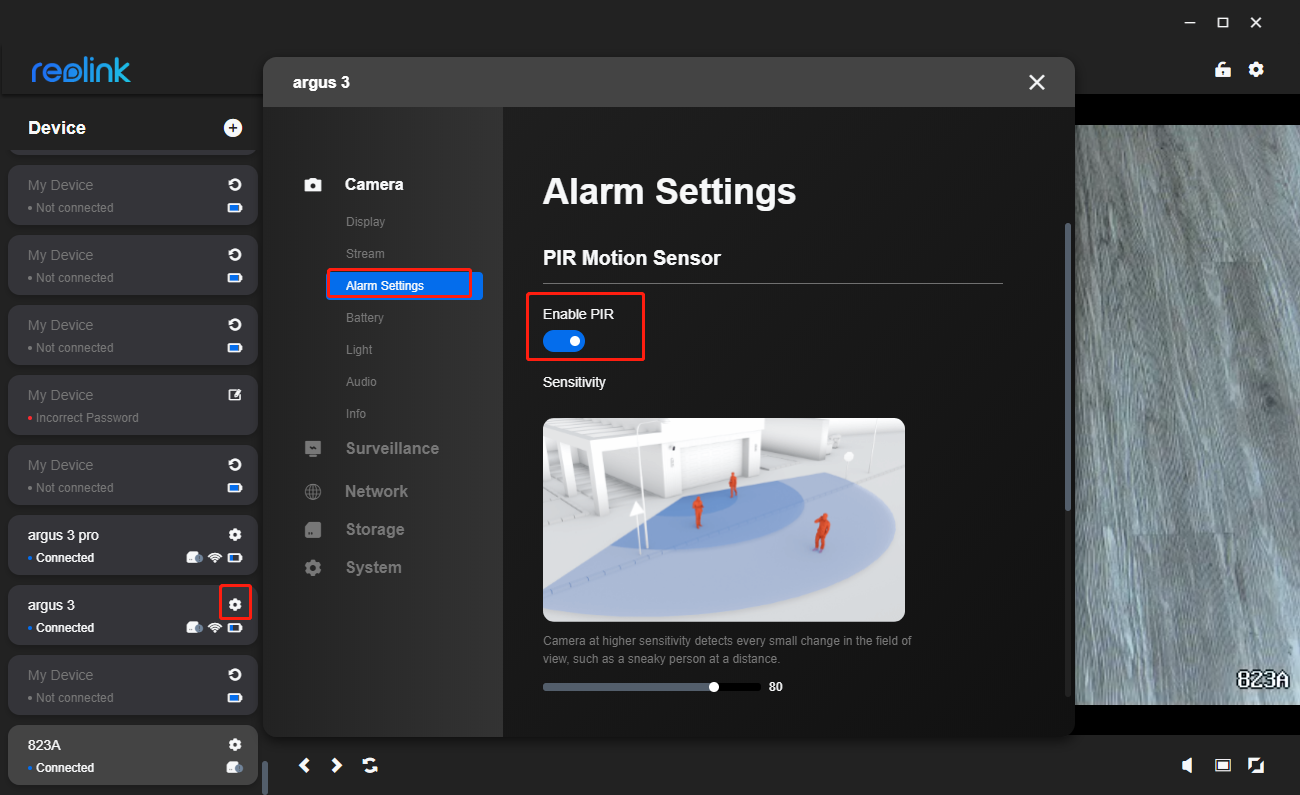Click the settings dialog vertical scrollbar
This screenshot has height=795, width=1300.
(1068, 365)
